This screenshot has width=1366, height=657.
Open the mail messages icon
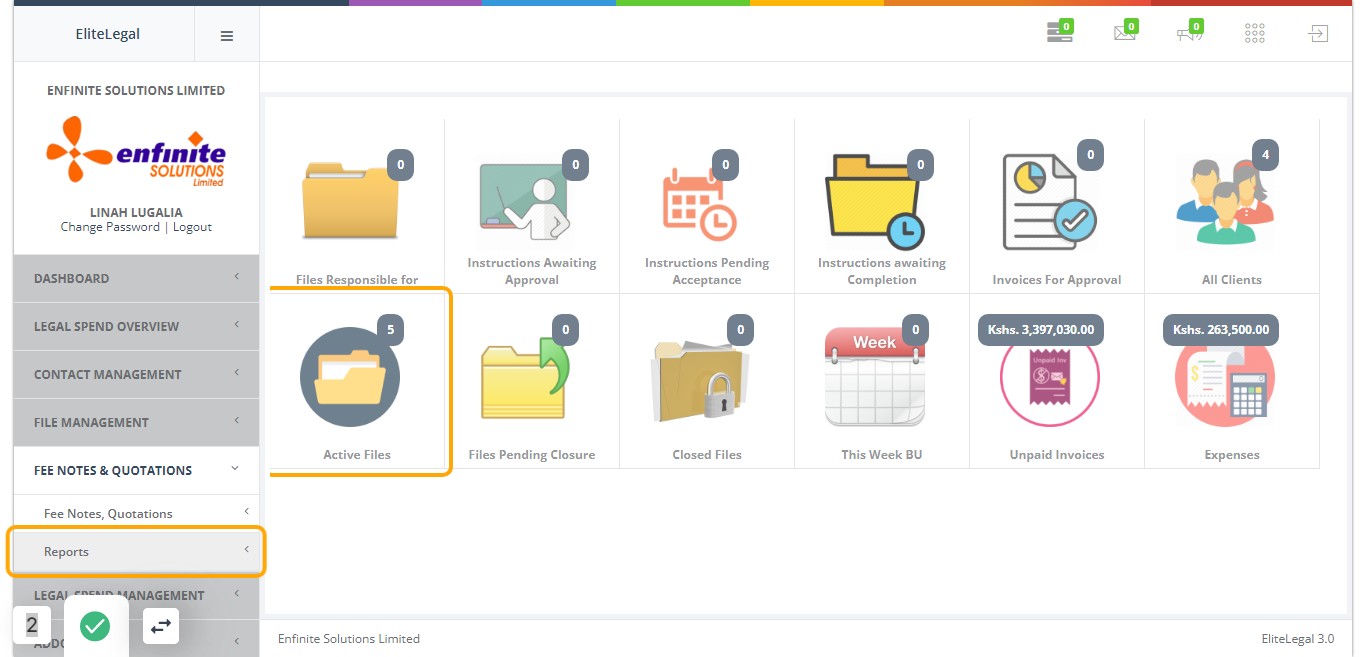tap(1125, 33)
